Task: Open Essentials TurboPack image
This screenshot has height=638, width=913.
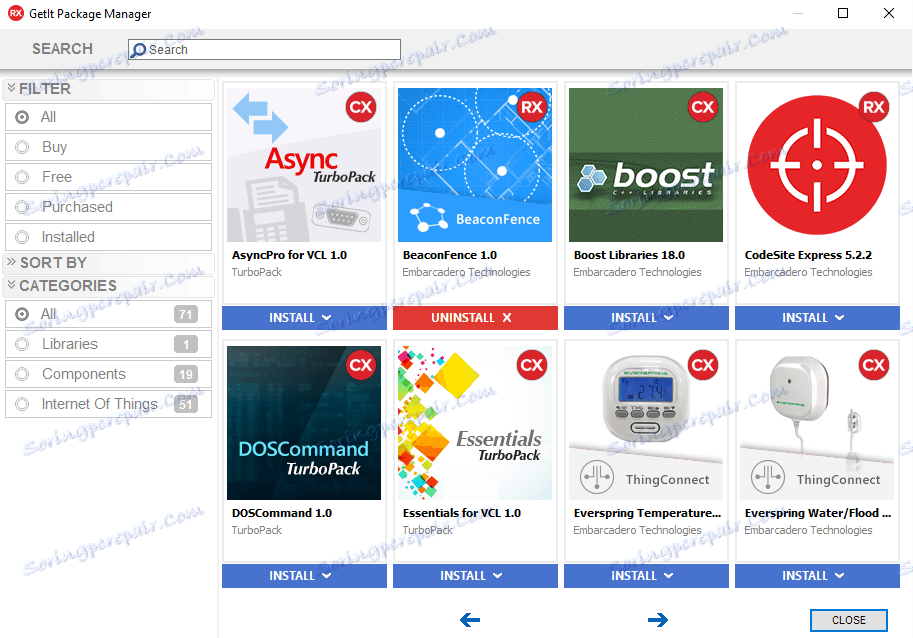Action: [x=475, y=423]
